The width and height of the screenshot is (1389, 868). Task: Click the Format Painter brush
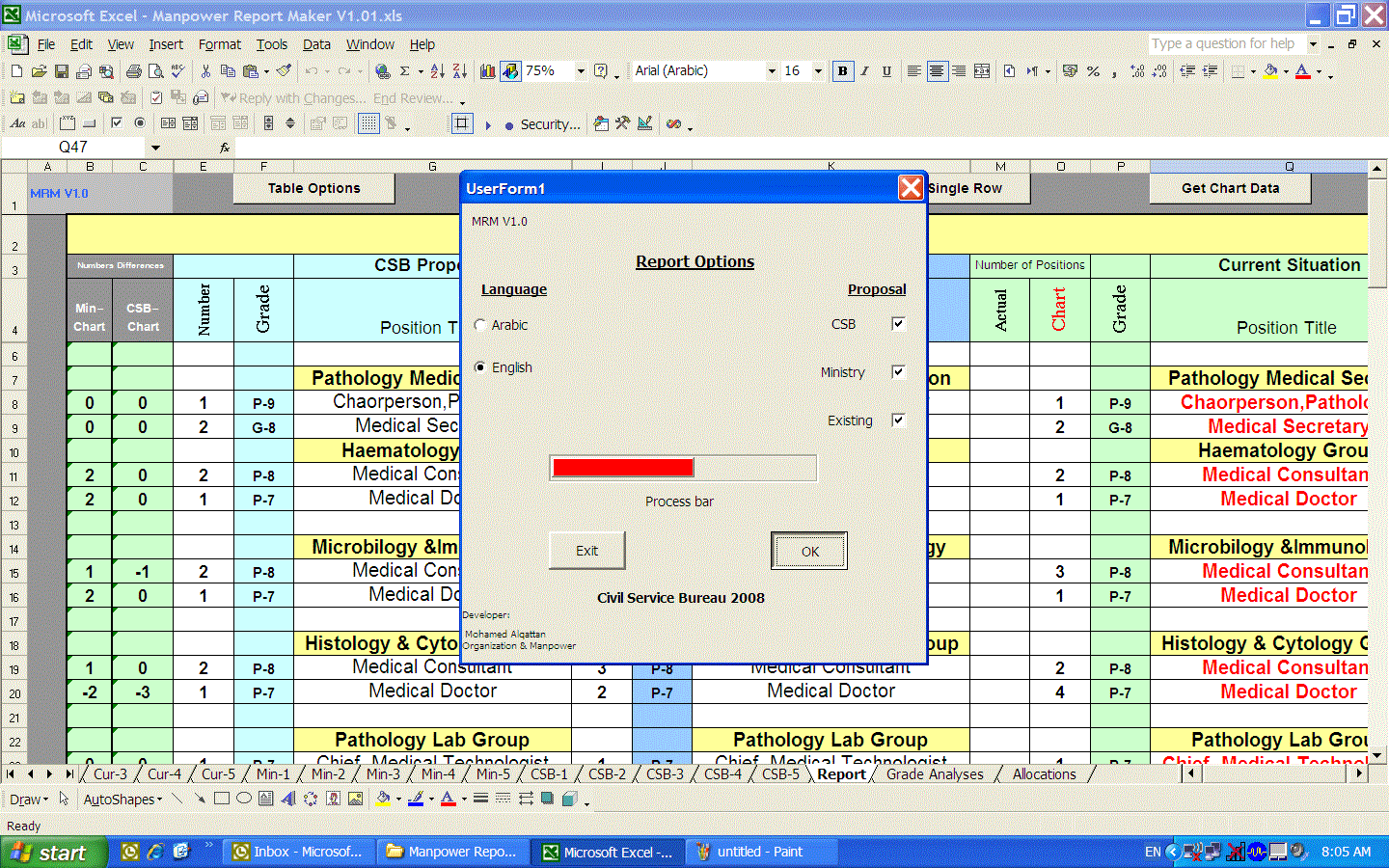pyautogui.click(x=284, y=71)
